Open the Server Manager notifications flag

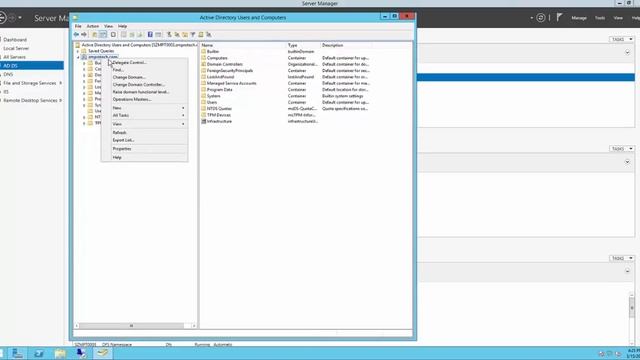(560, 17)
